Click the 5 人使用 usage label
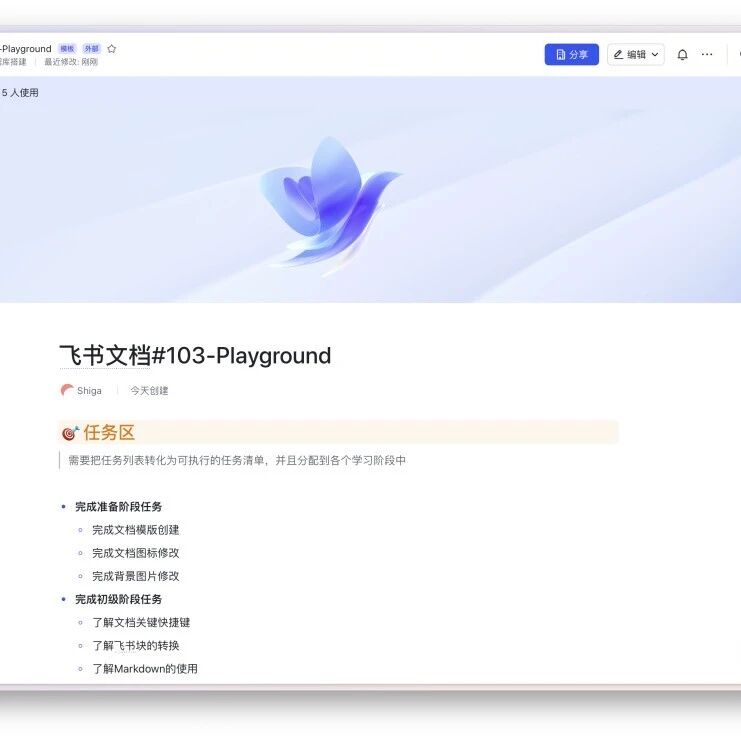The width and height of the screenshot is (741, 741). [20, 93]
